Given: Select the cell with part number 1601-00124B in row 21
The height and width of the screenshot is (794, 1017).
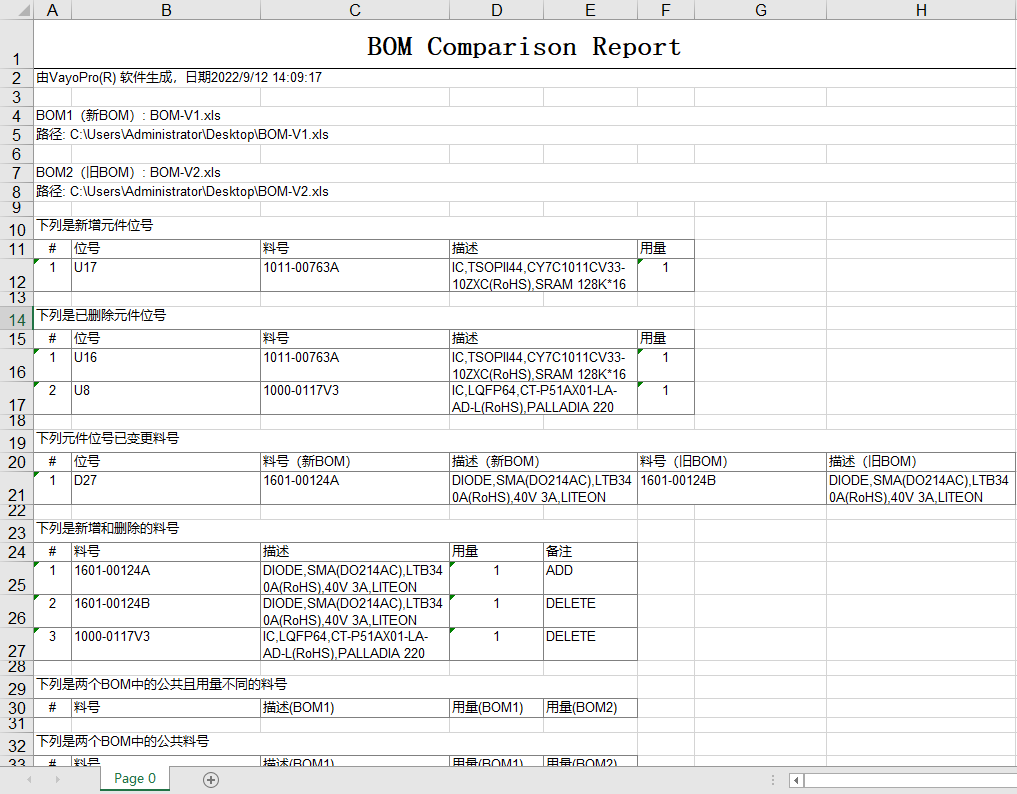Looking at the screenshot, I should 731,481.
